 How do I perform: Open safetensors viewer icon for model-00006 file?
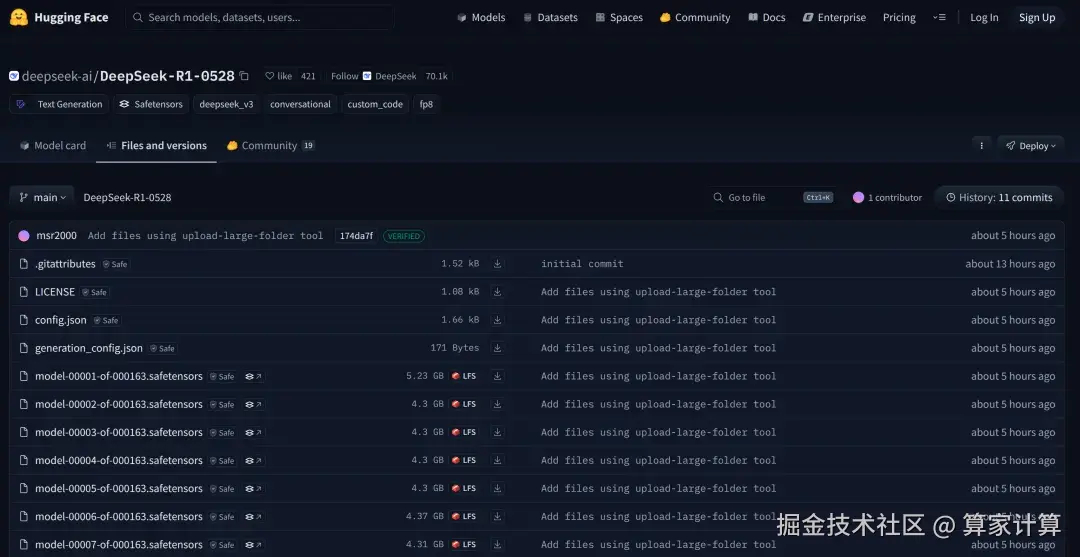tap(253, 517)
